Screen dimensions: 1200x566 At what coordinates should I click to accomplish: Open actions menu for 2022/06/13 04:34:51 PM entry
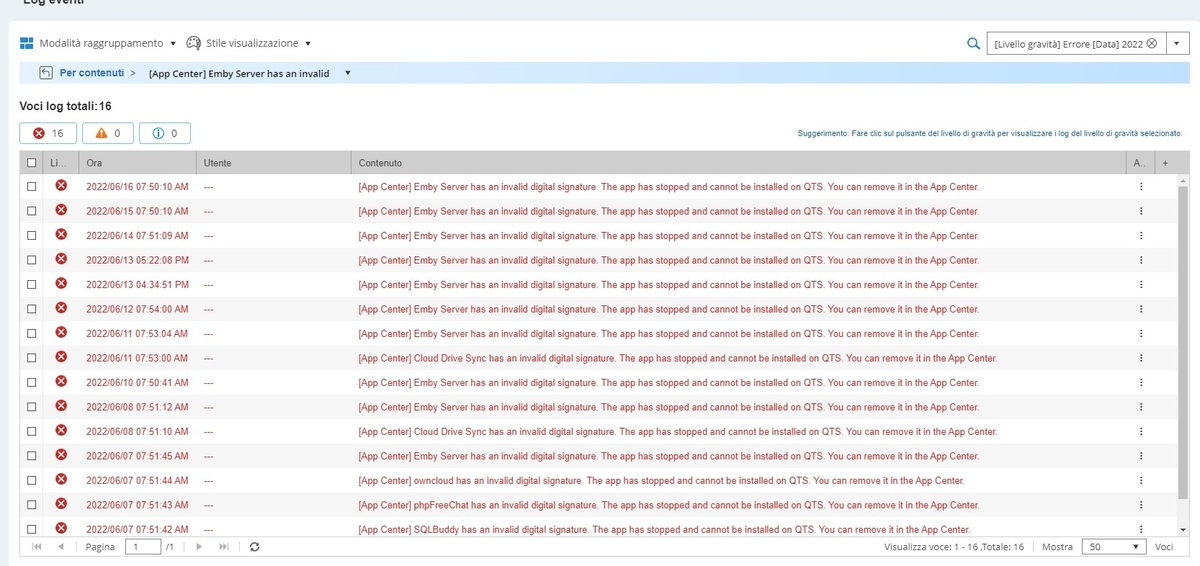click(1140, 285)
